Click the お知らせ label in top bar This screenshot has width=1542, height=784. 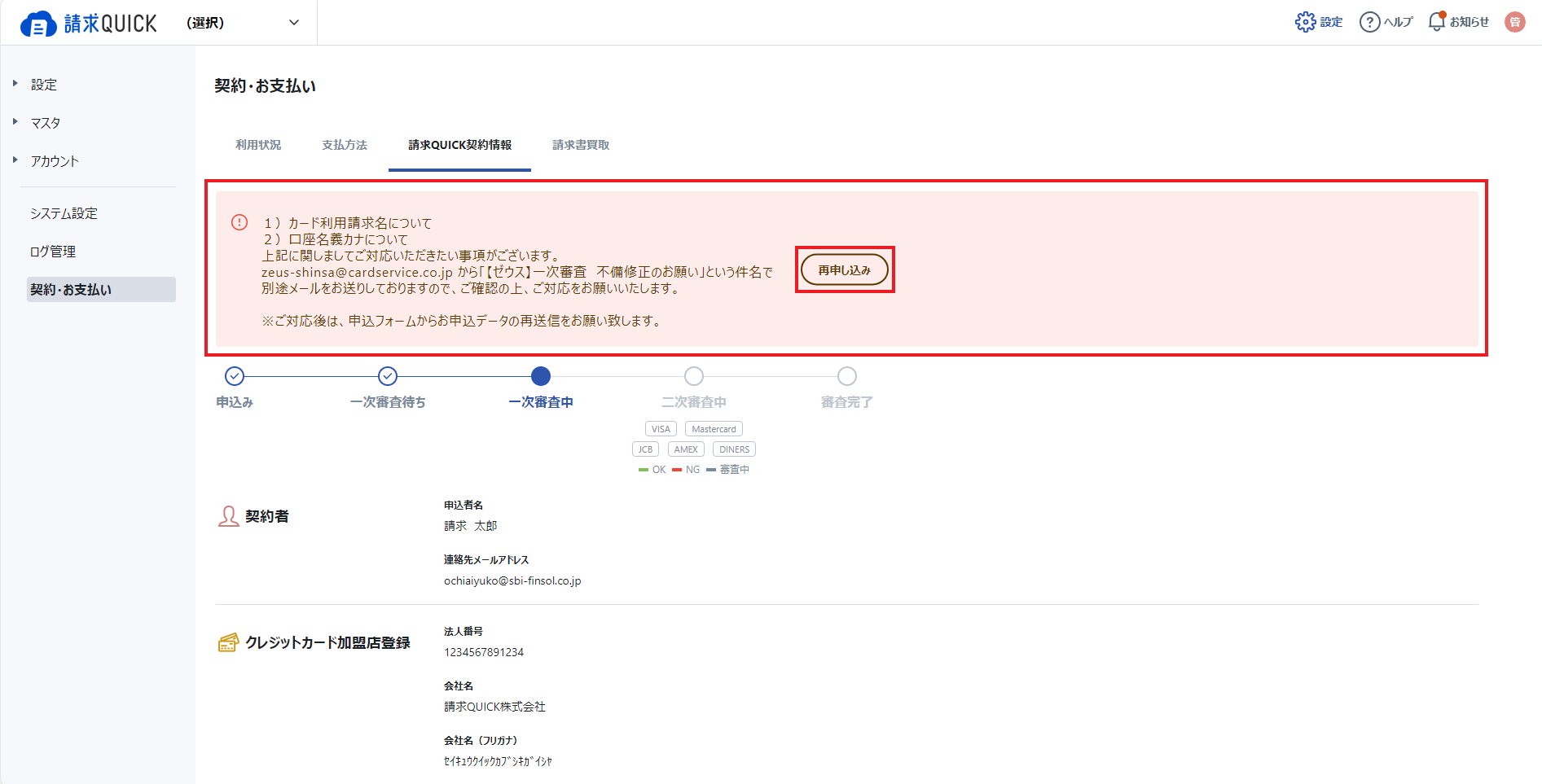[1469, 22]
